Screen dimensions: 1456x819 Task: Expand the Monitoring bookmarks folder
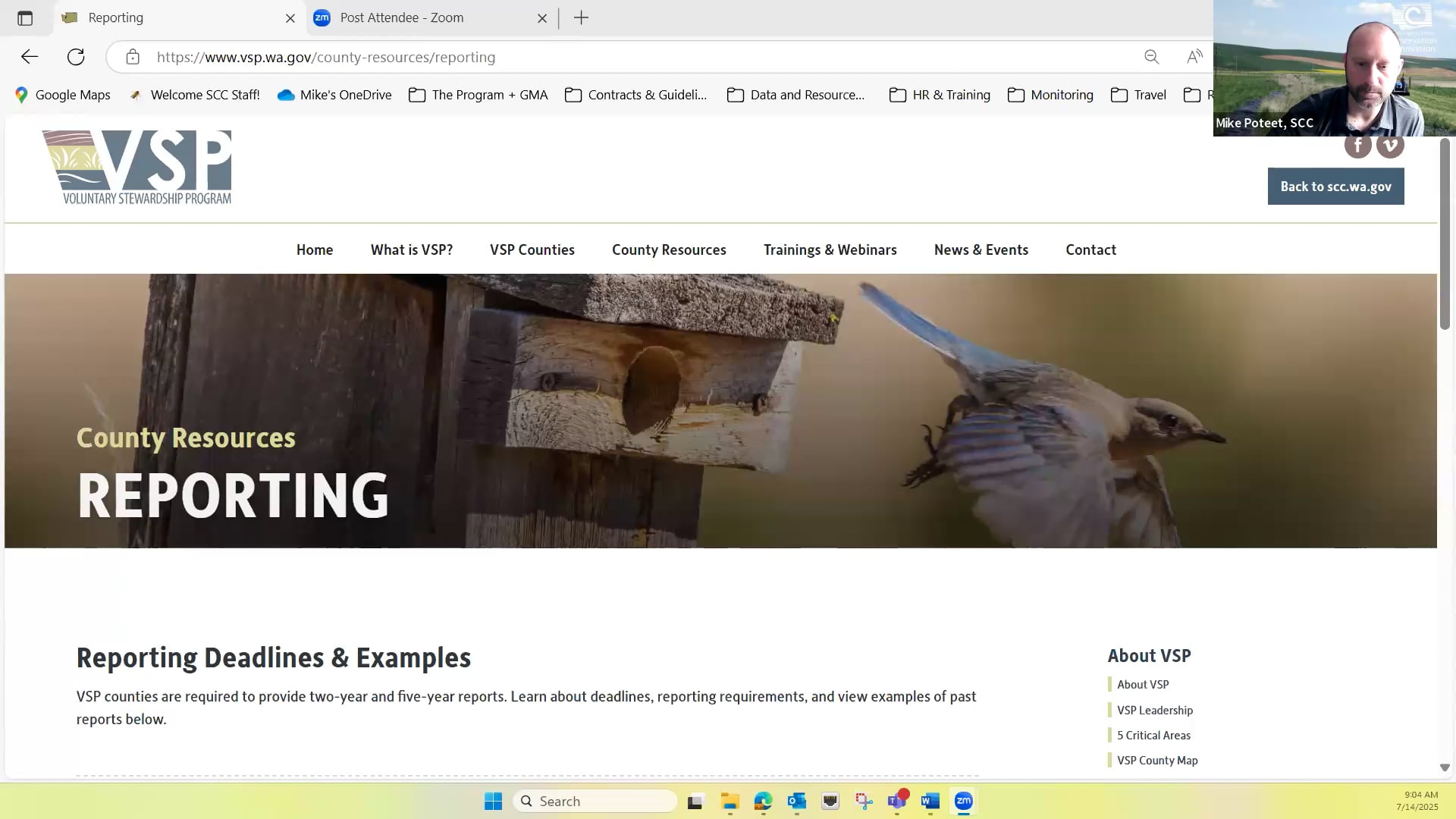[x=1050, y=95]
